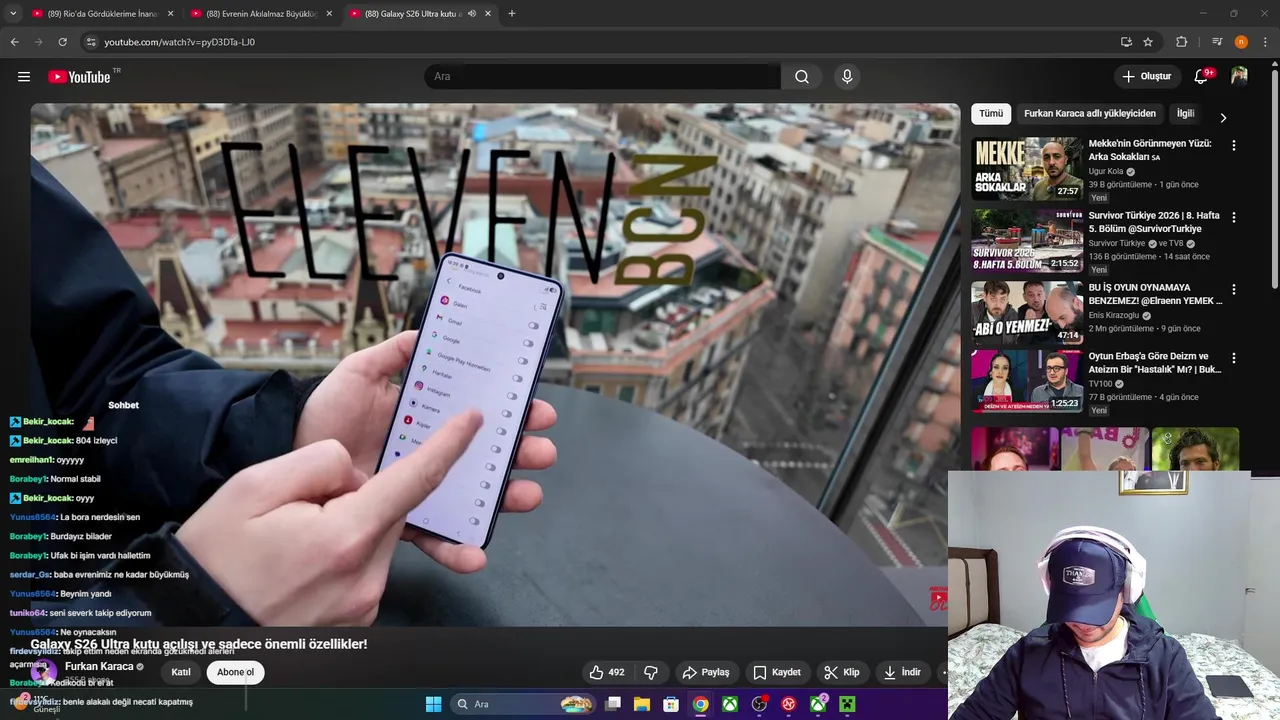Viewport: 1280px width, 720px height.
Task: Mute audio on Galaxy S26 Ultra tab
Action: [471, 14]
